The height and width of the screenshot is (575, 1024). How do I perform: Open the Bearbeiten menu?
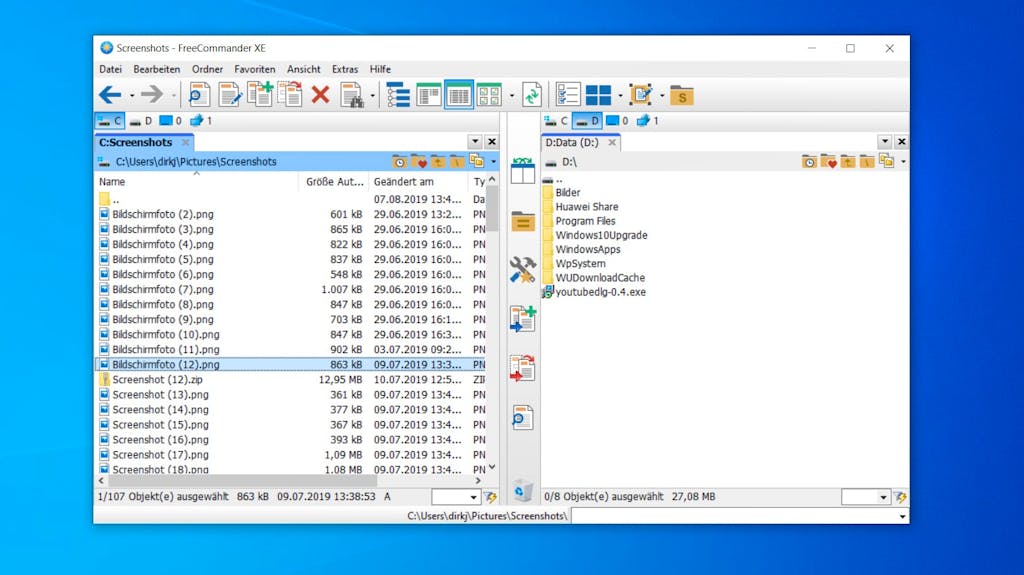pos(157,69)
